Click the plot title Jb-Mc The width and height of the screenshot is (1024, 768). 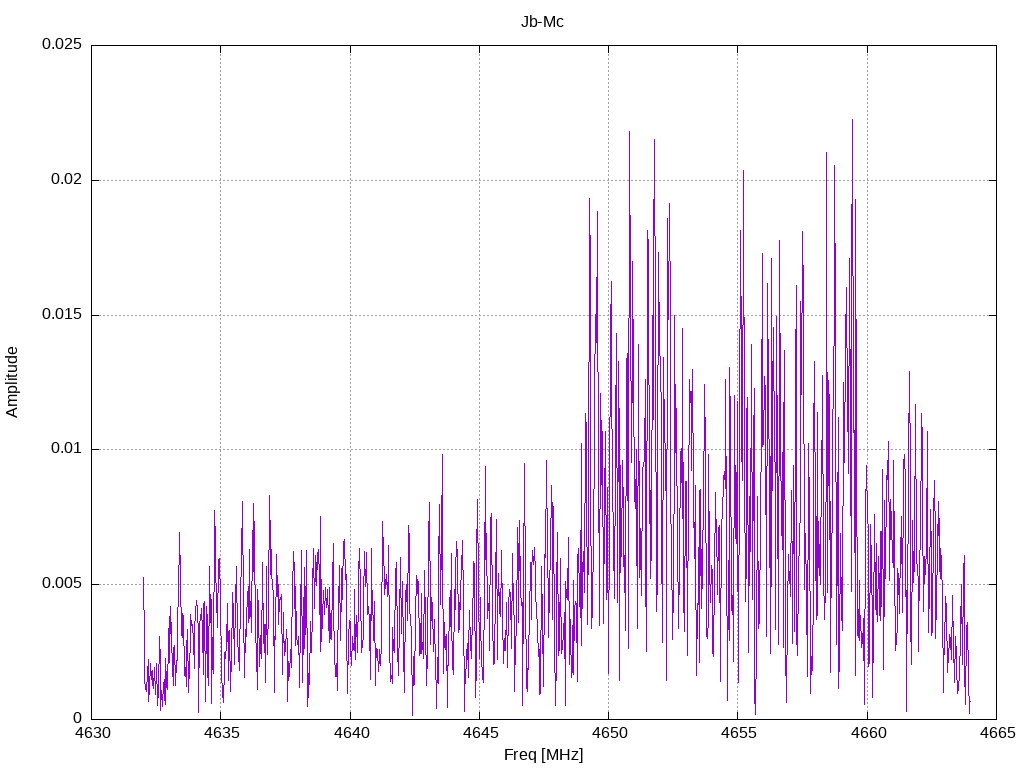[x=542, y=22]
